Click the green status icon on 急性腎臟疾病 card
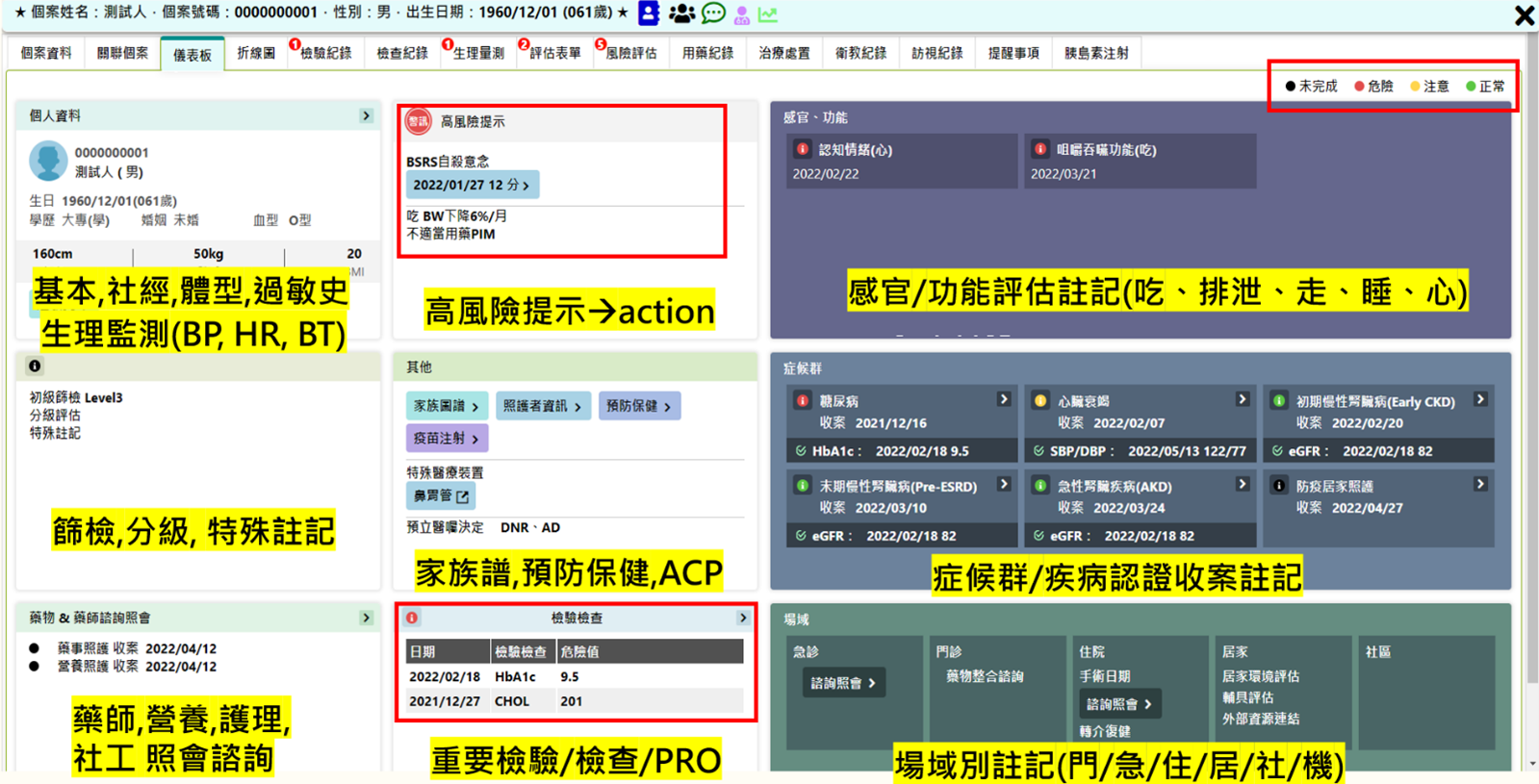Screen dimensions: 1539x784 tap(1040, 486)
